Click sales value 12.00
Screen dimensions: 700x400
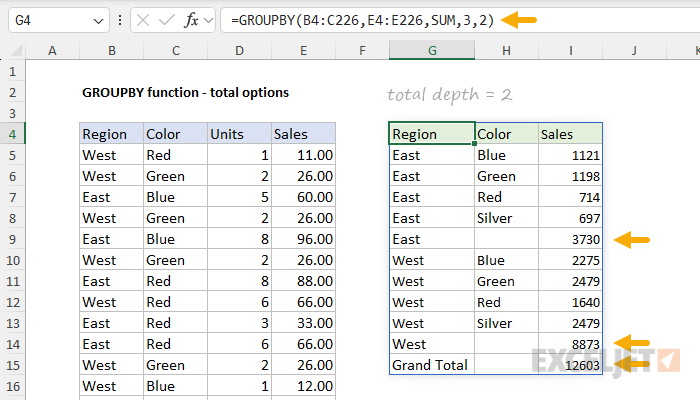[x=304, y=386]
